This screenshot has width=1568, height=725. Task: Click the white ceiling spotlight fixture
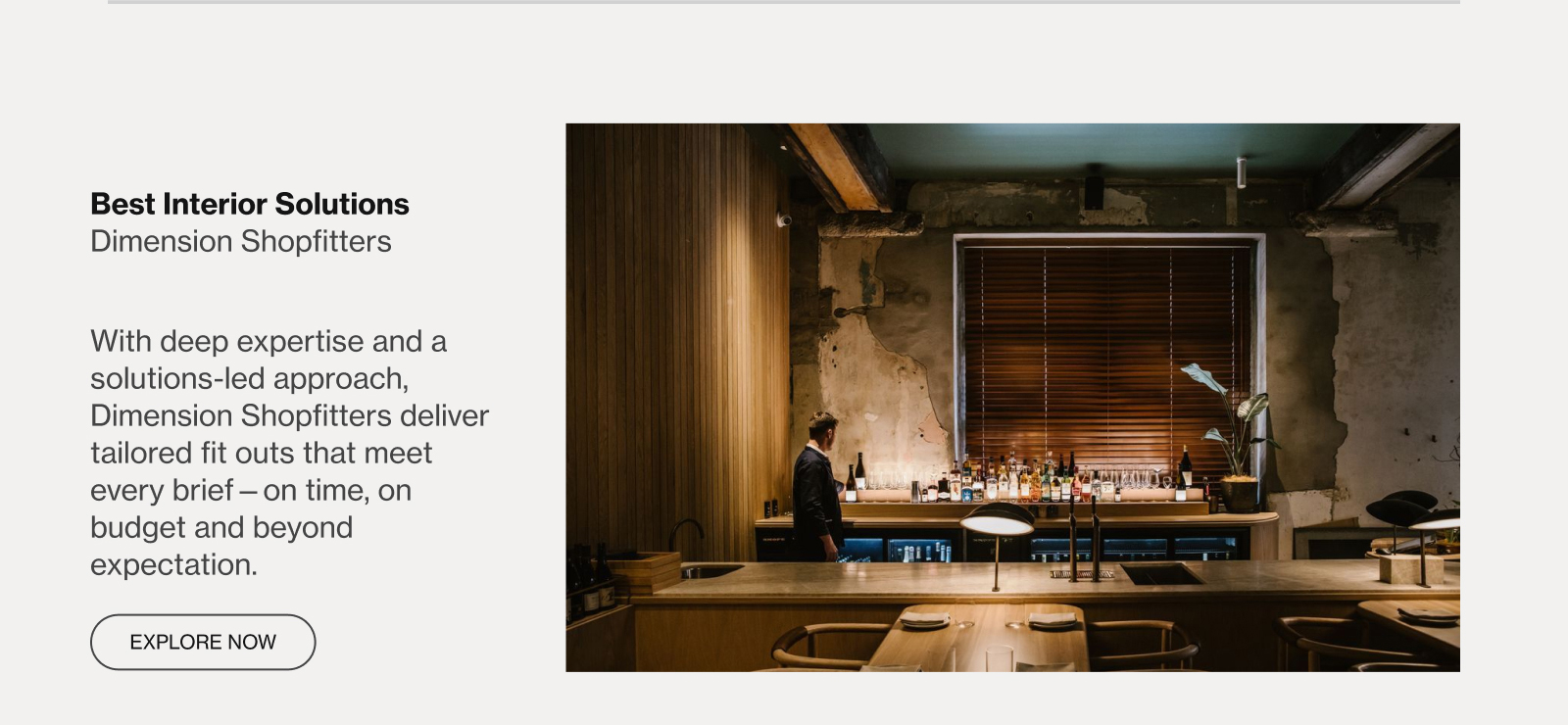(x=1241, y=171)
